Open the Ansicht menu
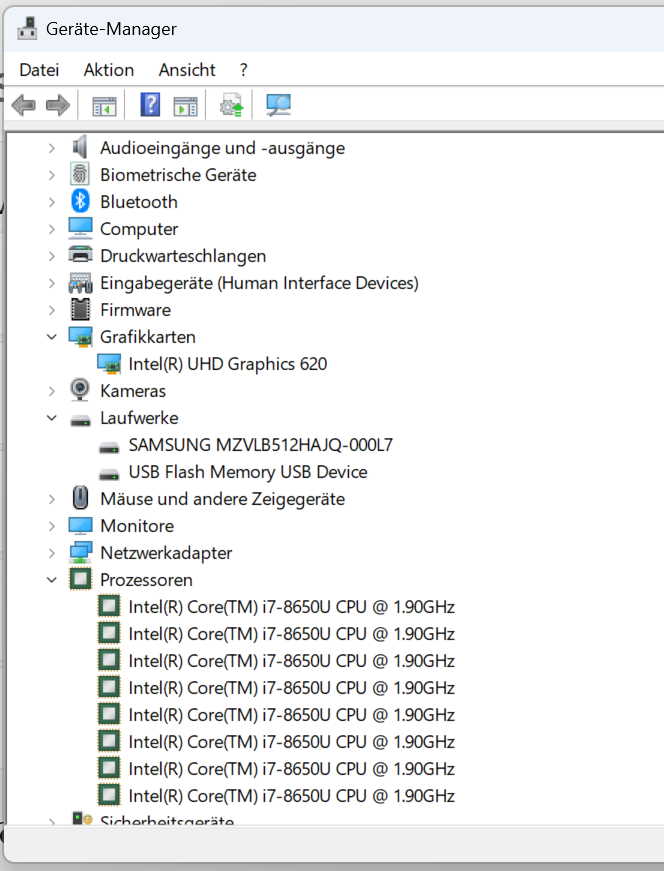The width and height of the screenshot is (664, 871). click(x=187, y=70)
